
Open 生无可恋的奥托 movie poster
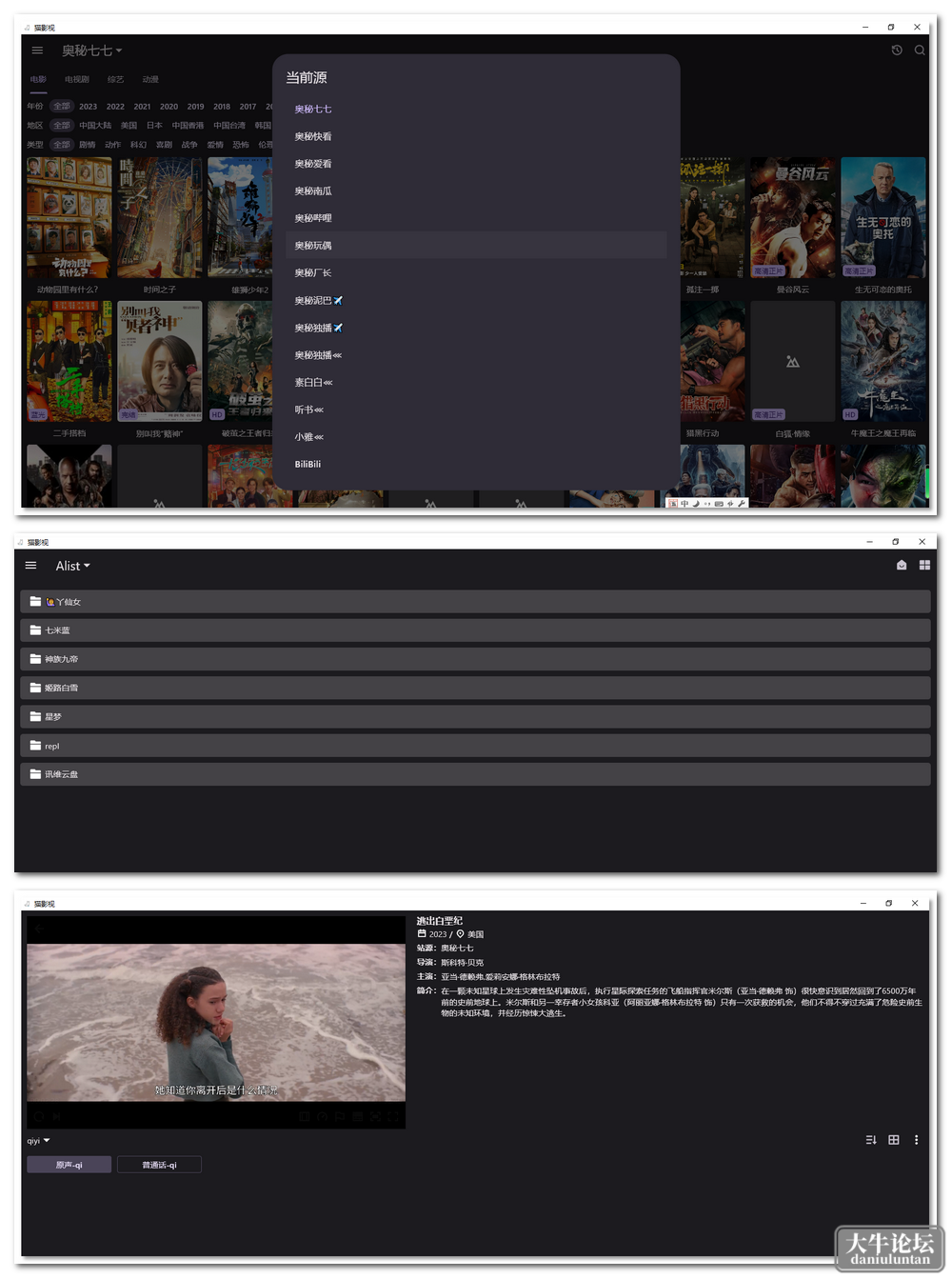[x=883, y=218]
